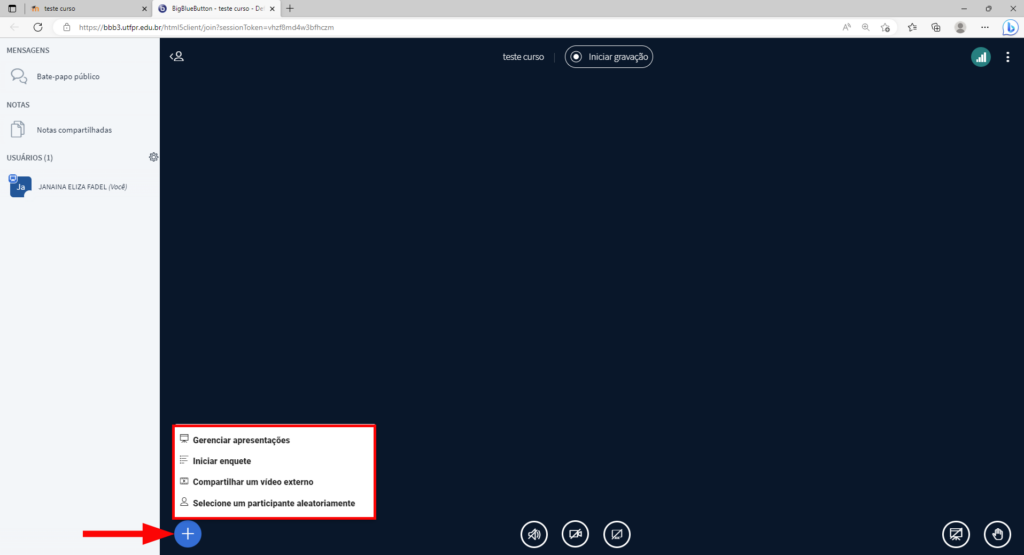Screen dimensions: 1024x555
Task: Hide the user list panel toggle
Action: coord(177,57)
